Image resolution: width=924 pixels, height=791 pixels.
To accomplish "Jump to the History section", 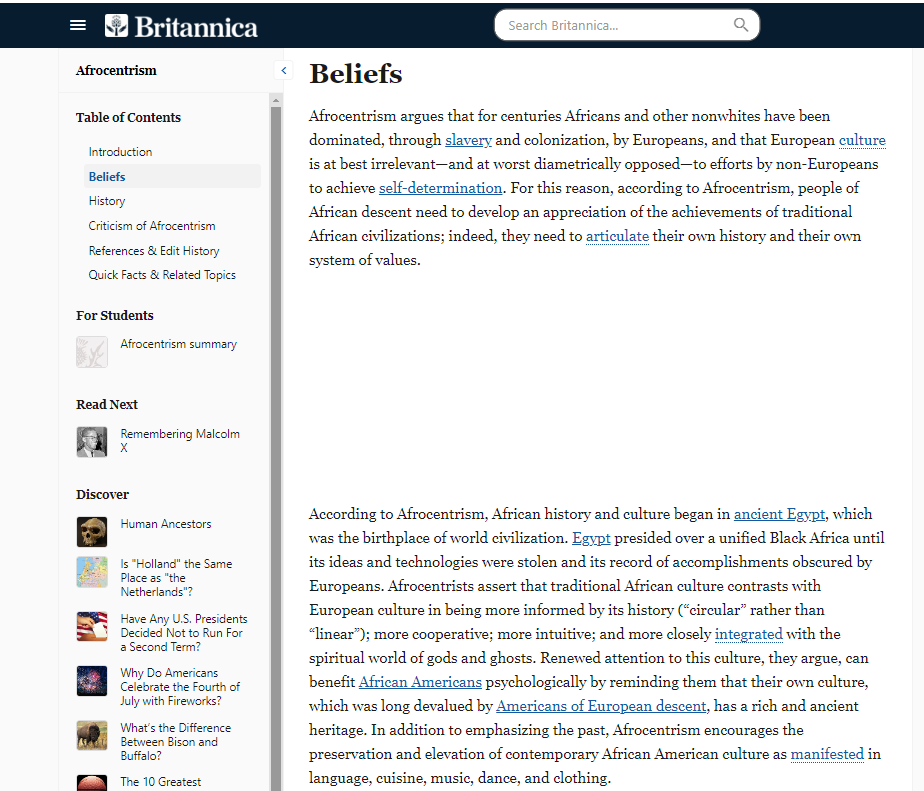I will tap(107, 201).
